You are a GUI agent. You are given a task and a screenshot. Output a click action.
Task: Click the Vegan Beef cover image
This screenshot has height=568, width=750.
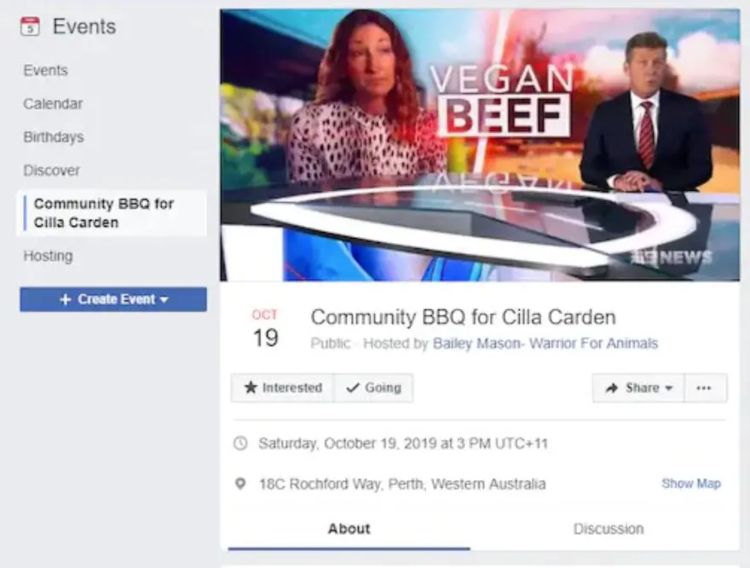[480, 145]
